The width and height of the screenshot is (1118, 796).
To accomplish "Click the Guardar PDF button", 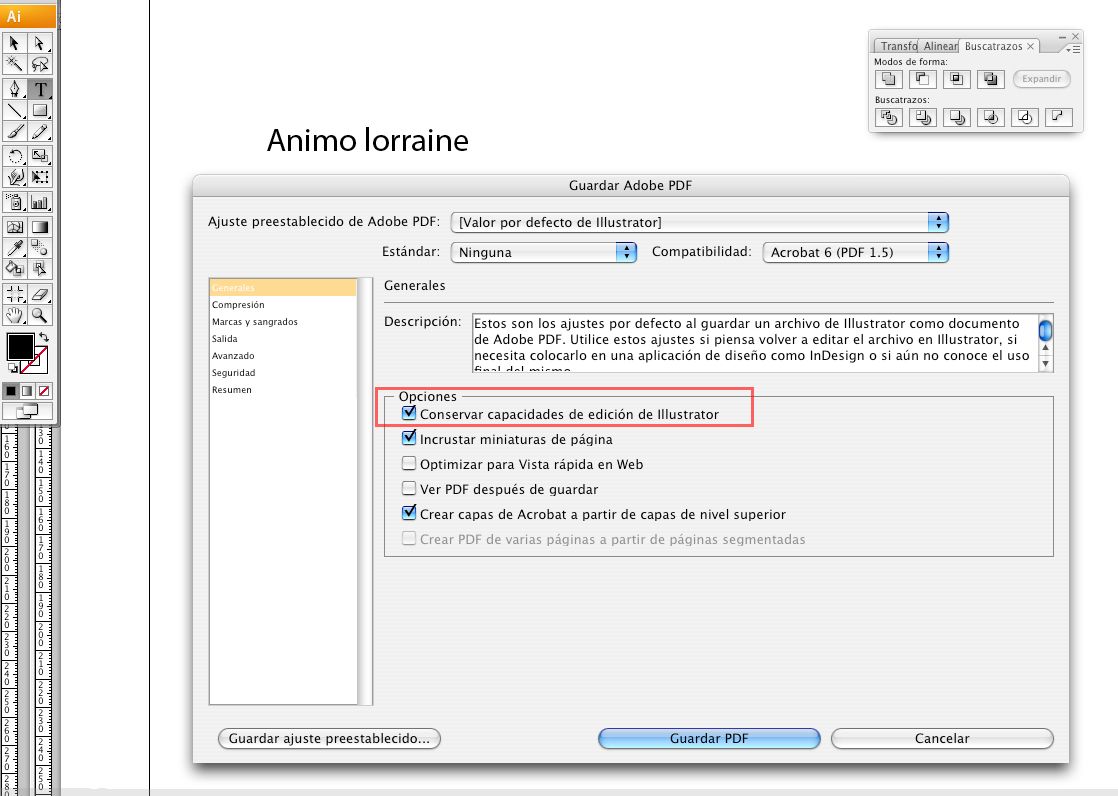I will click(709, 738).
